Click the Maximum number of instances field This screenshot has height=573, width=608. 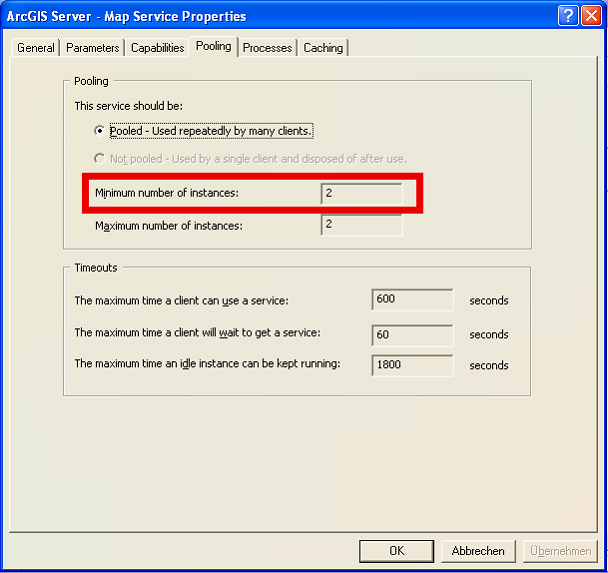[x=361, y=225]
